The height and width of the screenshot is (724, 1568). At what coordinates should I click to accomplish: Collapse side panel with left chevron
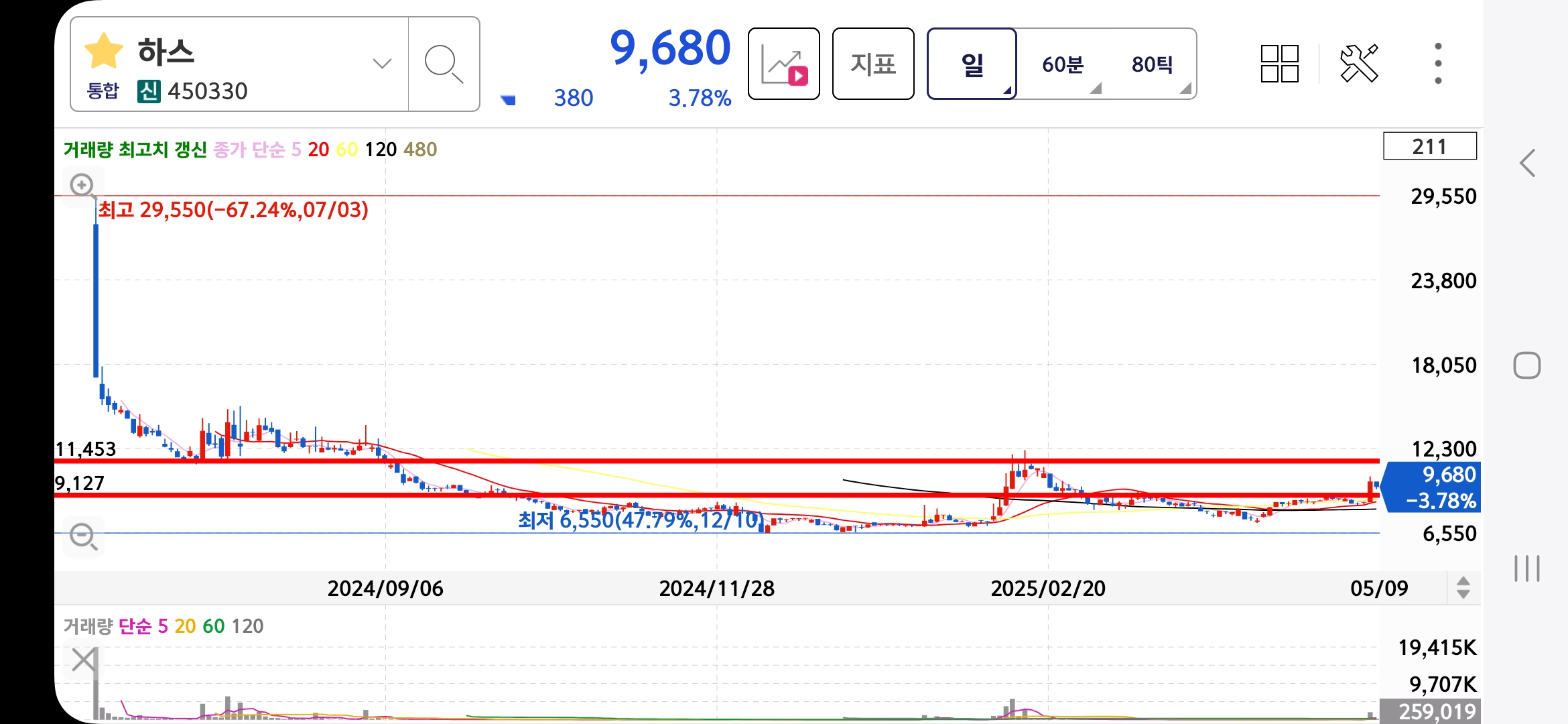pyautogui.click(x=1528, y=163)
